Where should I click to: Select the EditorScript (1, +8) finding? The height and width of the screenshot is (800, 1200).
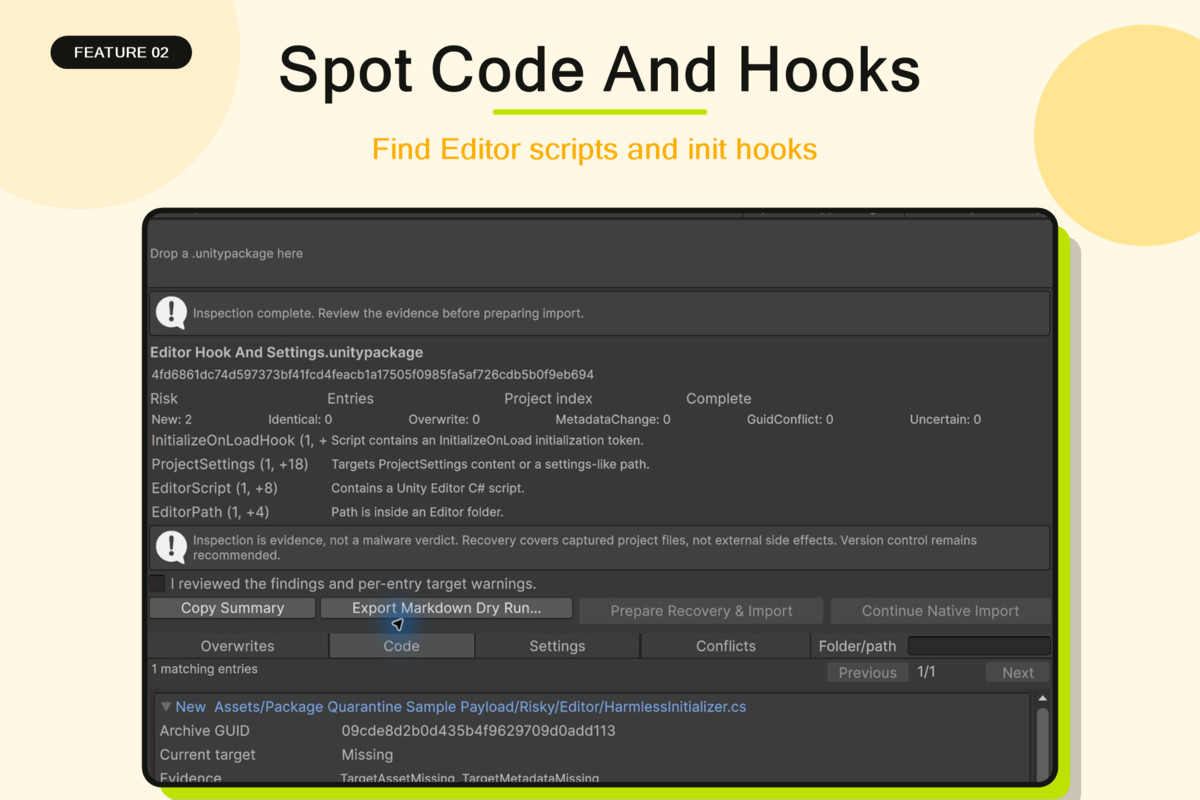(214, 488)
